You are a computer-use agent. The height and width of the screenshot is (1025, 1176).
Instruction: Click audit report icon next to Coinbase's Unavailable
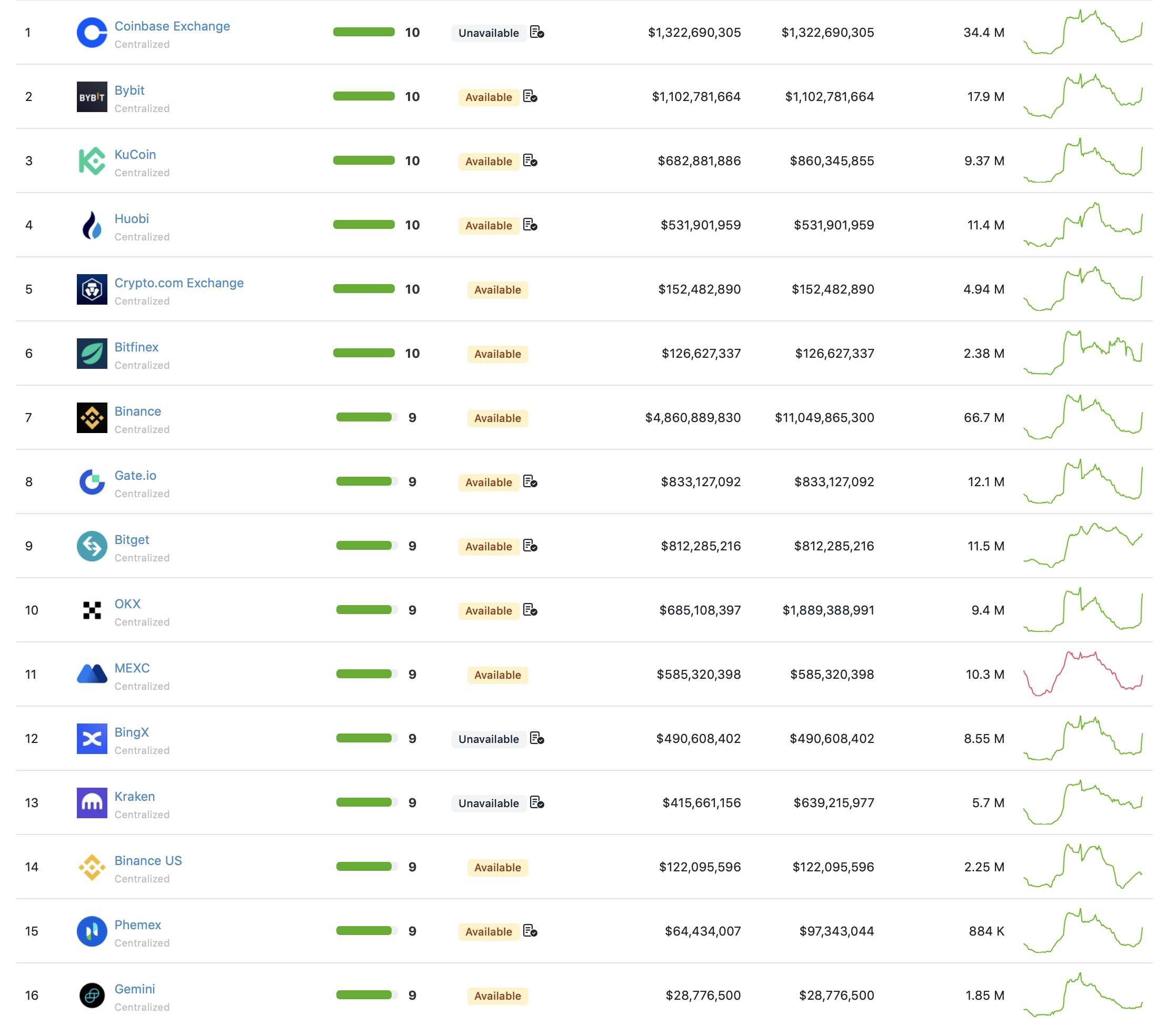tap(537, 33)
